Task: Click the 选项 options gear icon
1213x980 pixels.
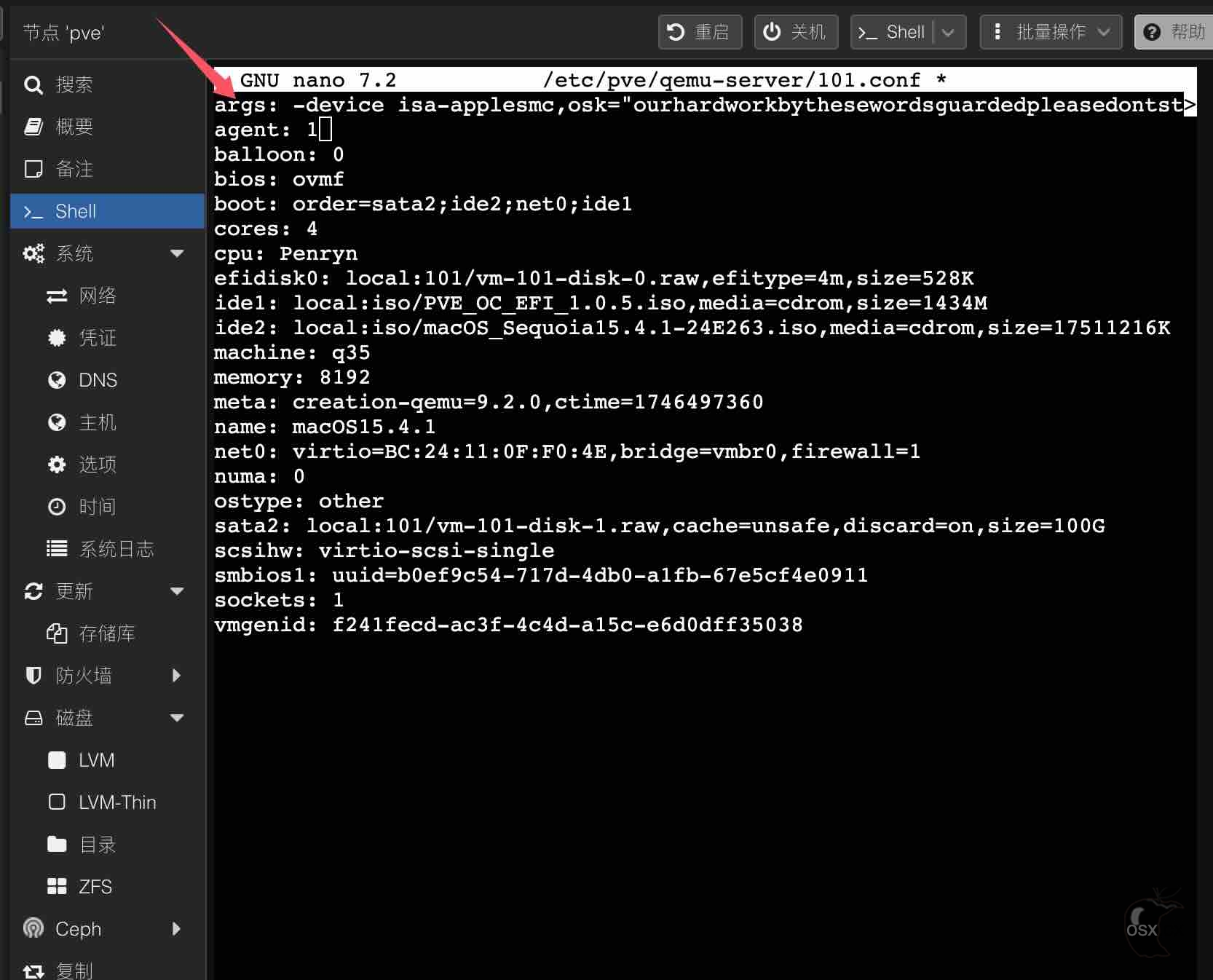Action: pyautogui.click(x=57, y=465)
